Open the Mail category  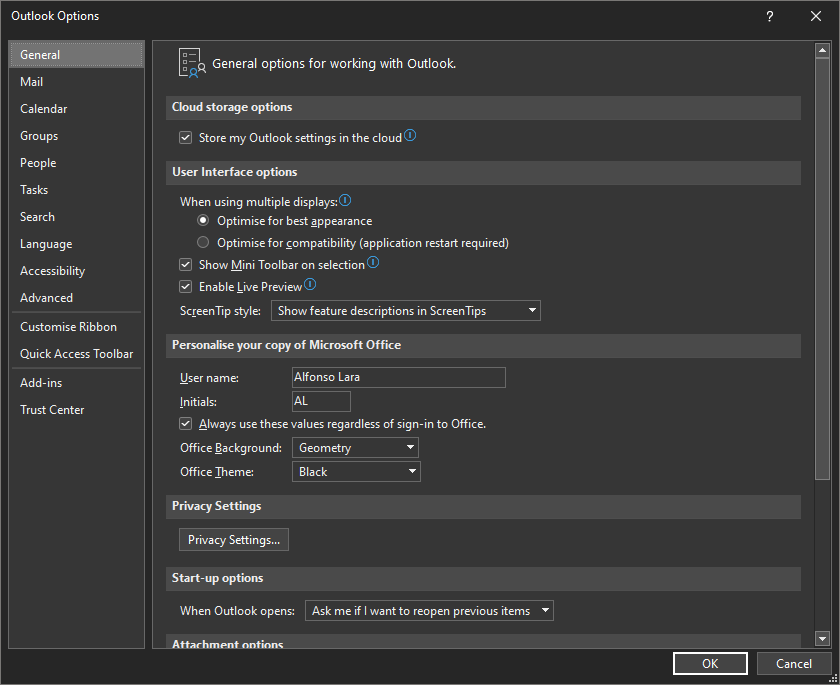click(x=77, y=82)
